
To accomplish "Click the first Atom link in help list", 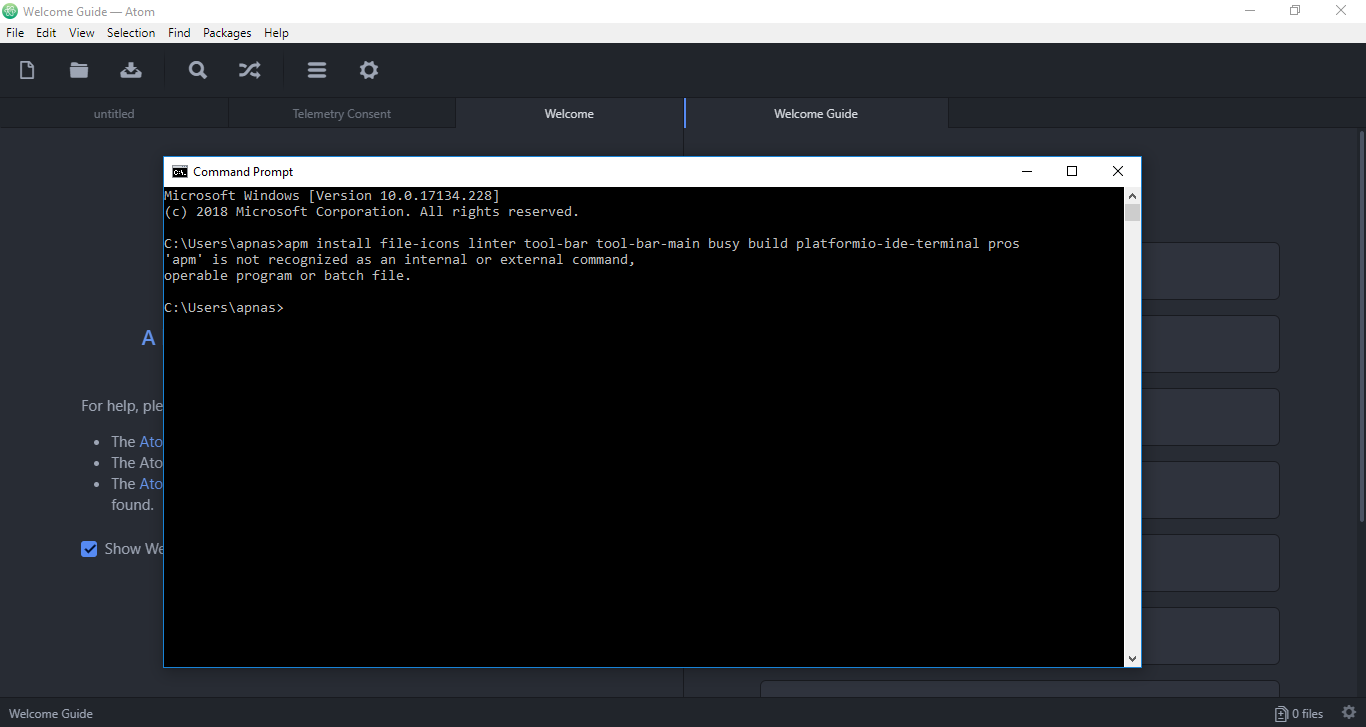I will point(151,441).
